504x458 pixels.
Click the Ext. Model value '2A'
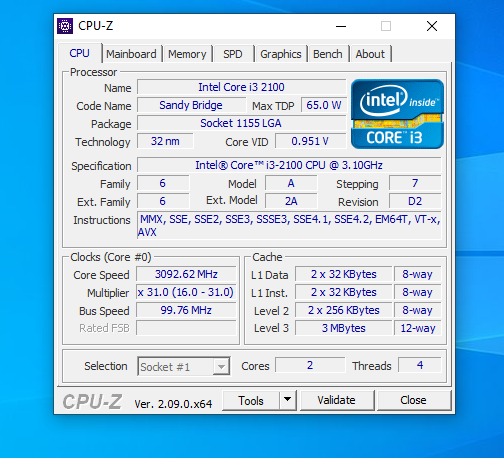(x=291, y=201)
